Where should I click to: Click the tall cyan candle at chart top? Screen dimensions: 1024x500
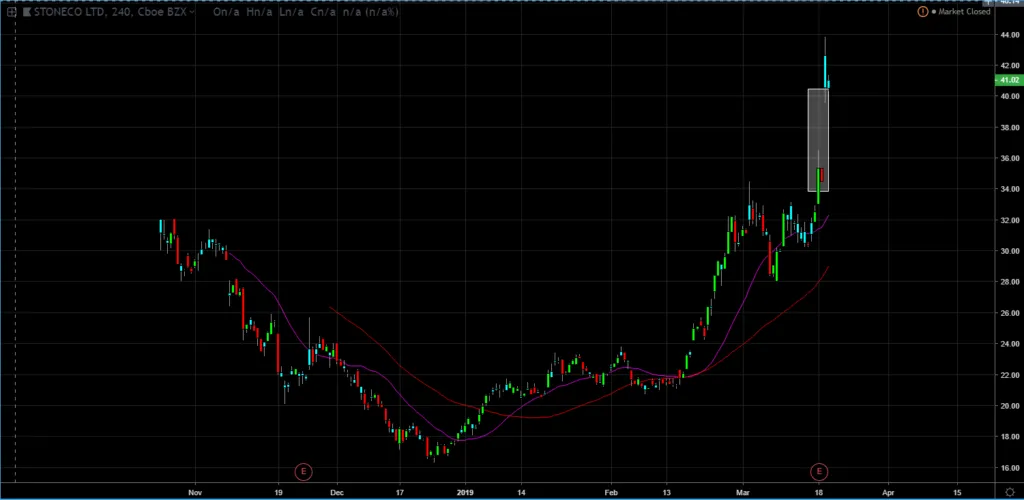(825, 70)
